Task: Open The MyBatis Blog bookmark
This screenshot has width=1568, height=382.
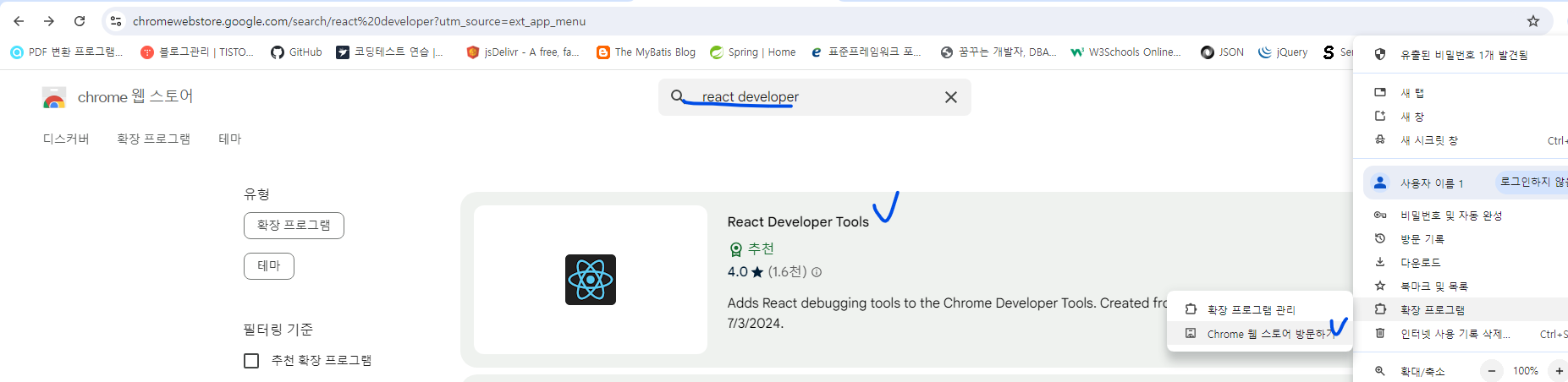Action: [646, 52]
